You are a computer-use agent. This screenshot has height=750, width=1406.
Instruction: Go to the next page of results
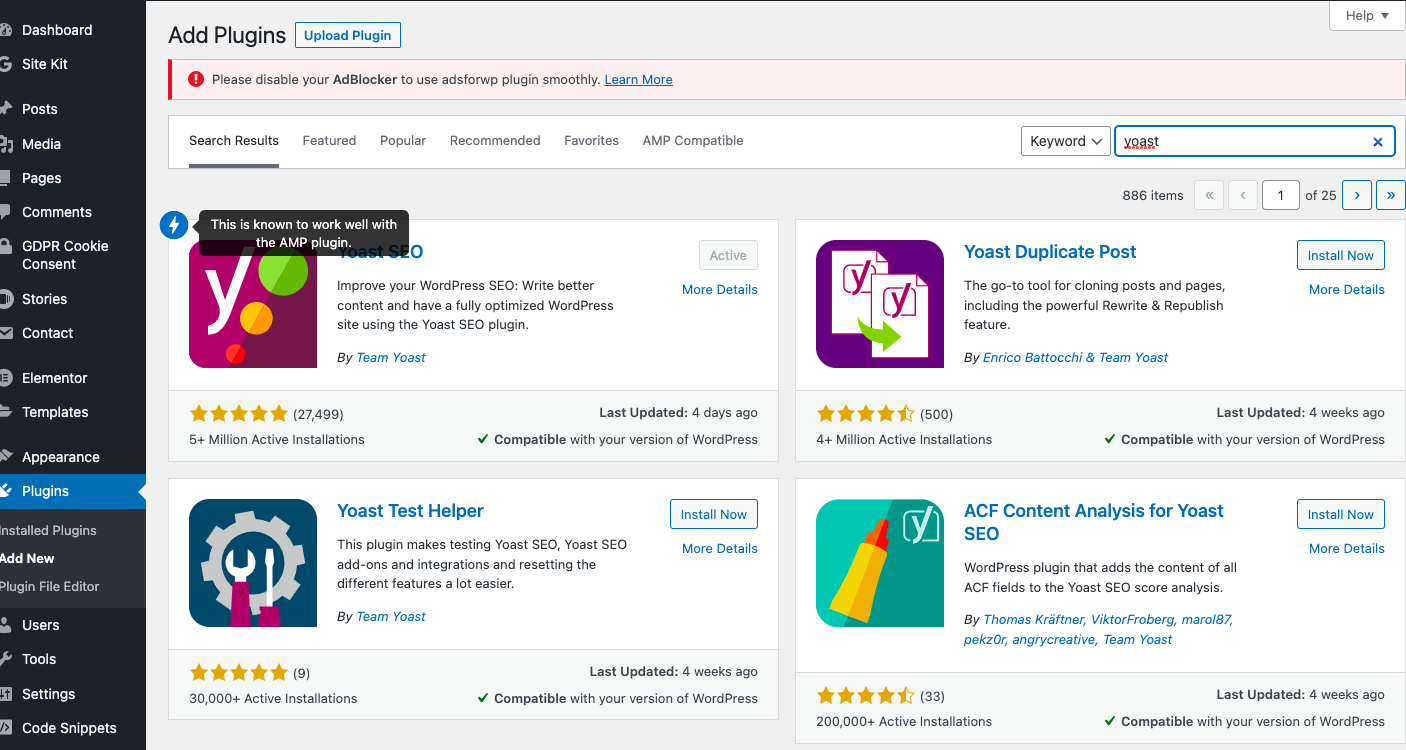pos(1357,195)
